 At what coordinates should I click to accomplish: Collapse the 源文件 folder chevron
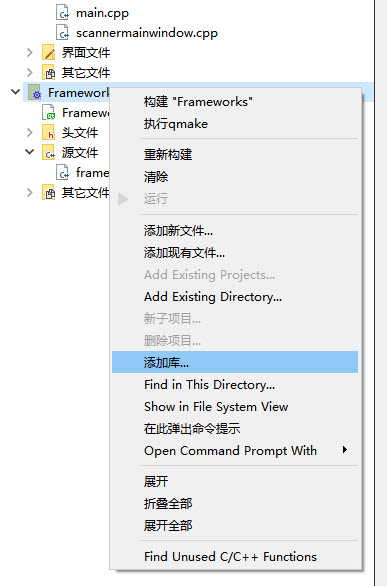click(30, 152)
